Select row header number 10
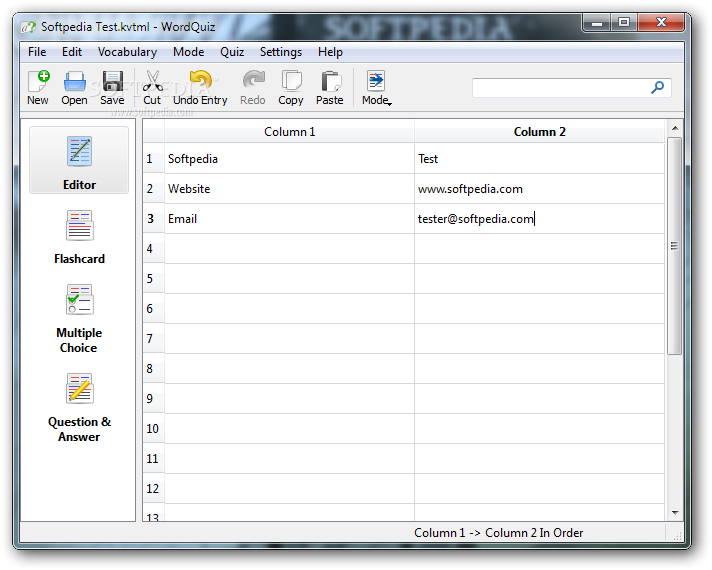712x570 pixels. (153, 428)
